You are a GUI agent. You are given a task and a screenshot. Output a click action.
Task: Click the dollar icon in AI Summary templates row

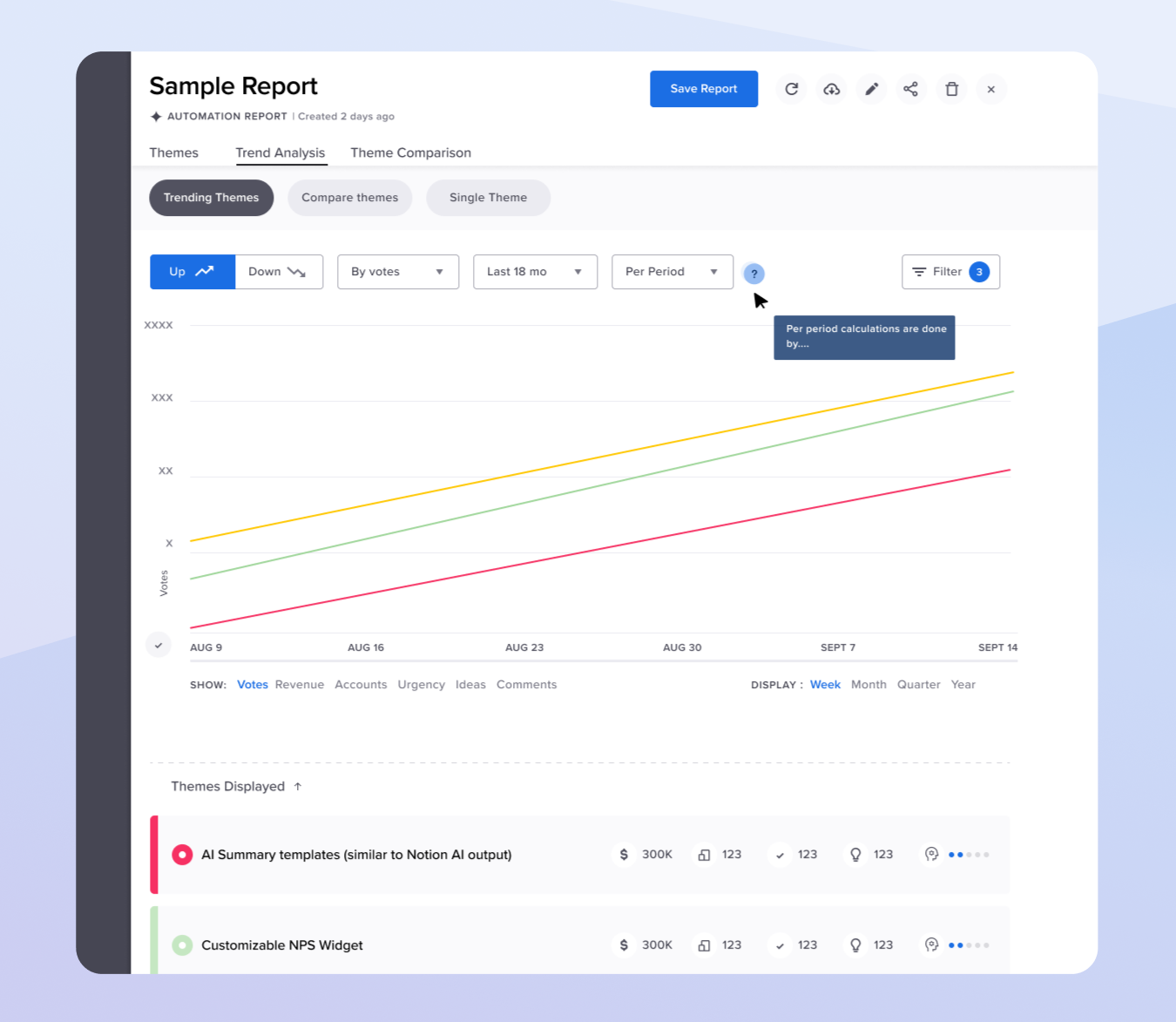point(624,855)
